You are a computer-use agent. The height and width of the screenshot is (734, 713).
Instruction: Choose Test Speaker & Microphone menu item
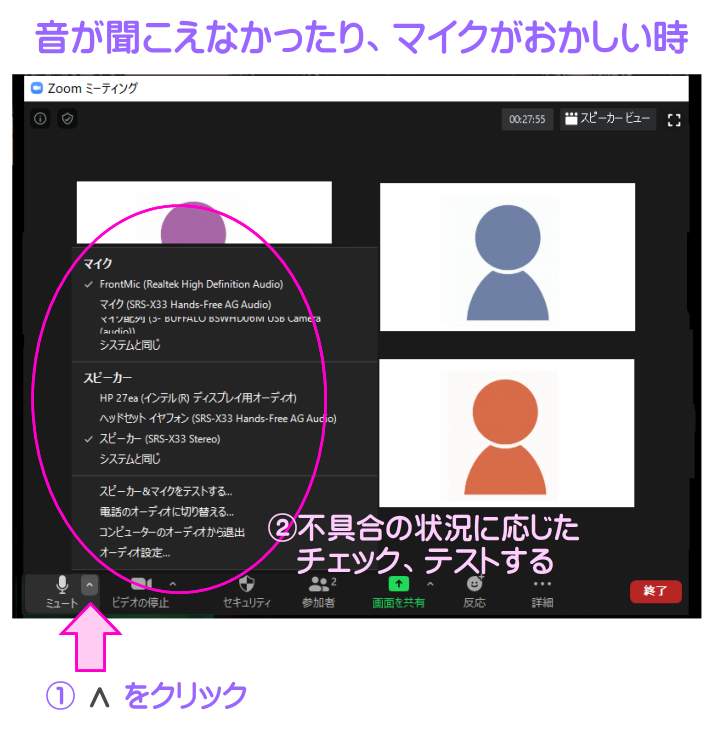[x=165, y=491]
